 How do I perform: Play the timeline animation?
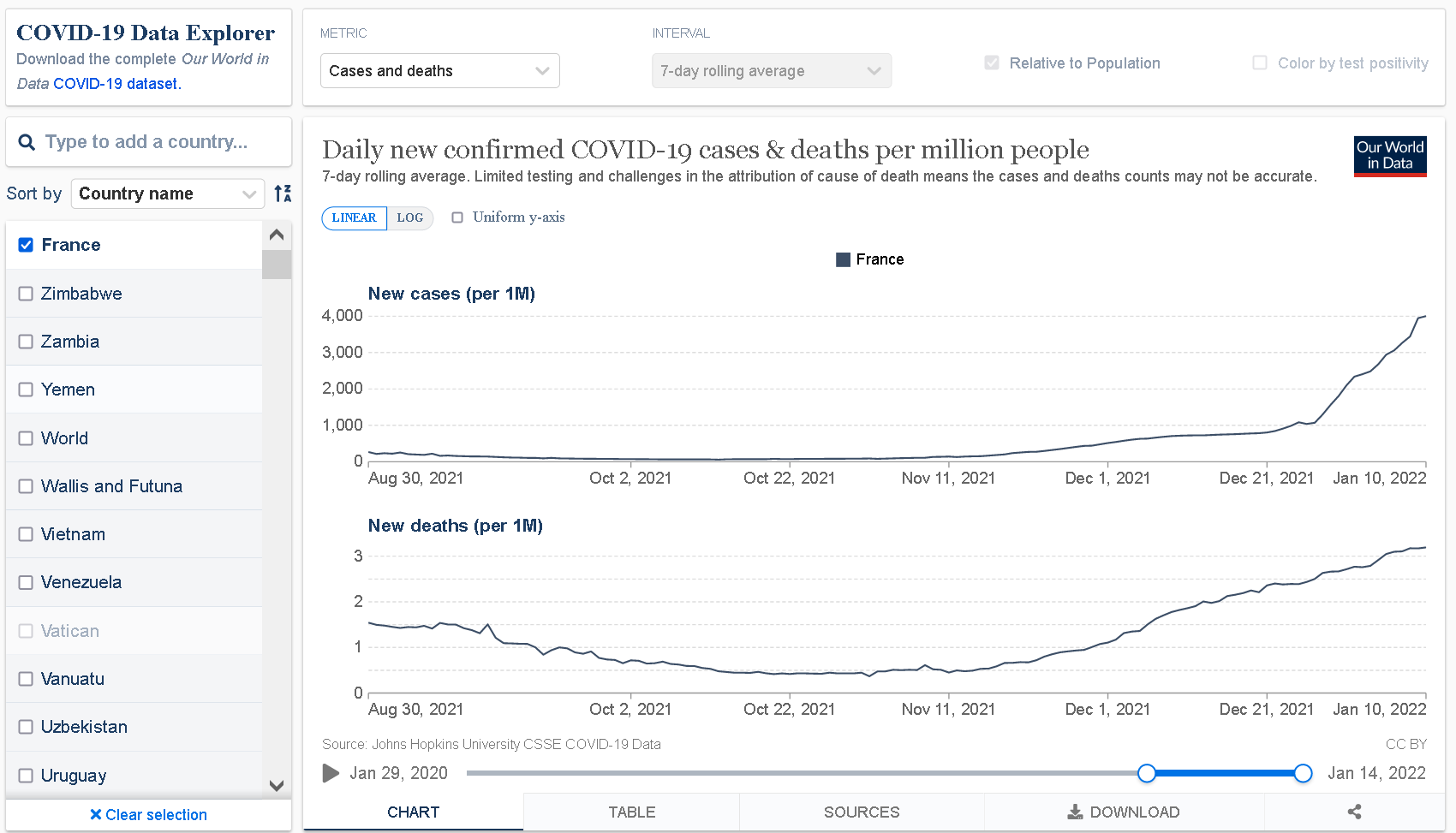(331, 773)
